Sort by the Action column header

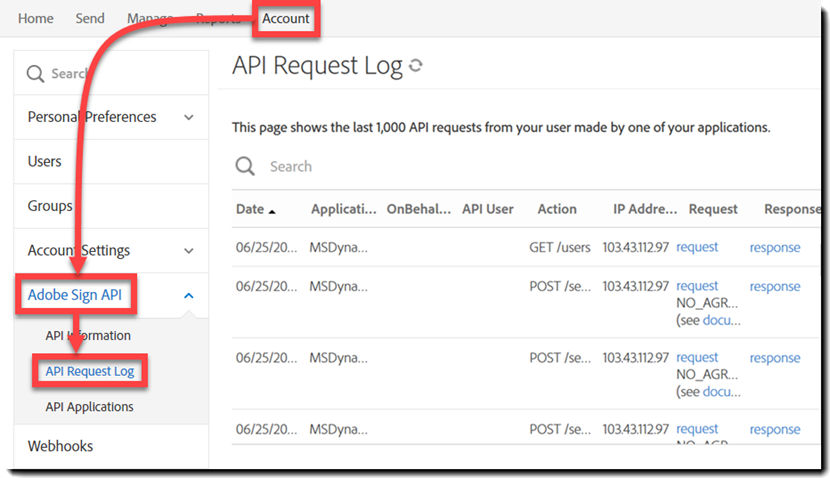(x=557, y=209)
